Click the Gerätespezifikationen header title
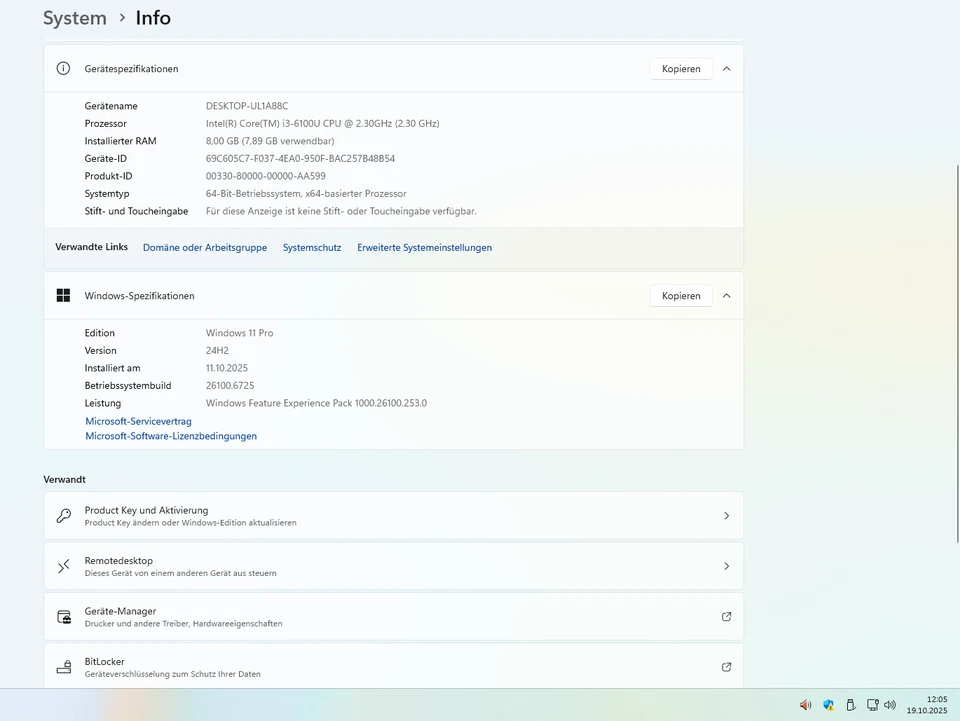Screen dimensions: 960x721 pyautogui.click(x=131, y=69)
